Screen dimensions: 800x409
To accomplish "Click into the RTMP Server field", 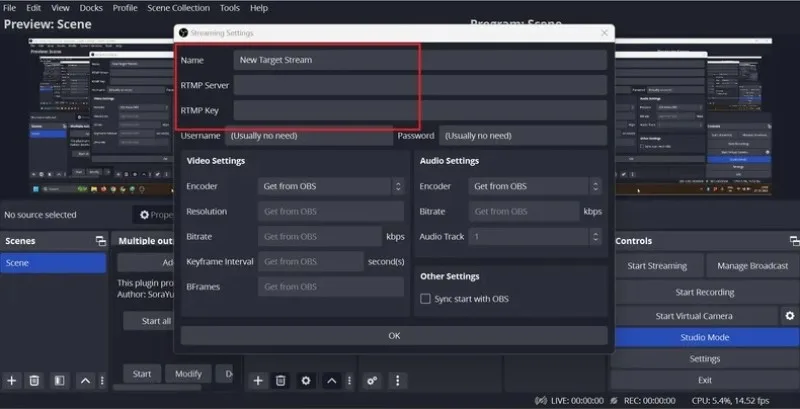I will coord(420,85).
